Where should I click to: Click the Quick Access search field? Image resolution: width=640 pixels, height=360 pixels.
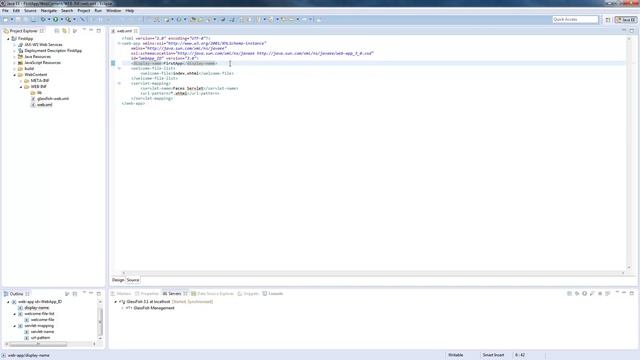(575, 19)
